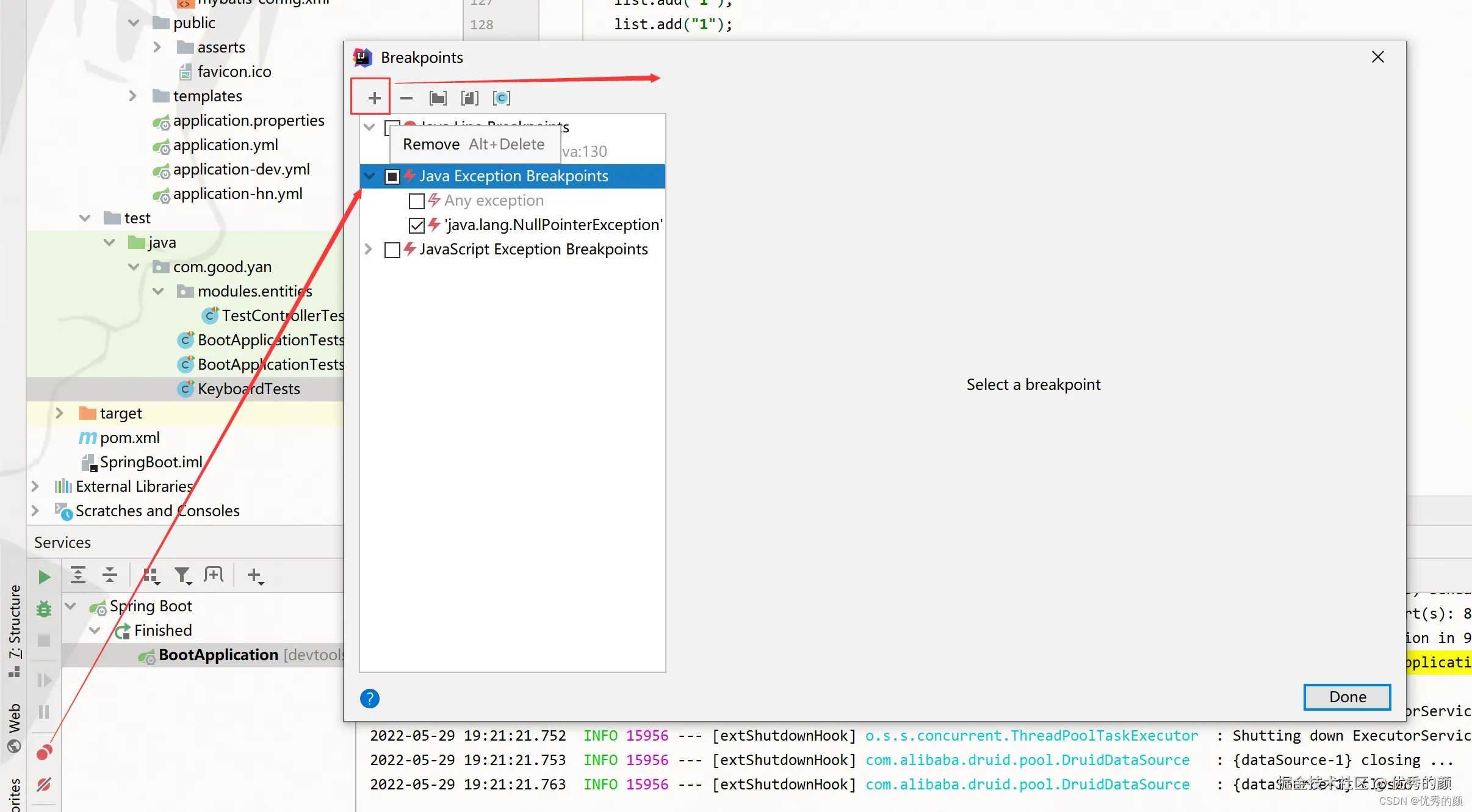Group breakpoints by package icon

(438, 98)
